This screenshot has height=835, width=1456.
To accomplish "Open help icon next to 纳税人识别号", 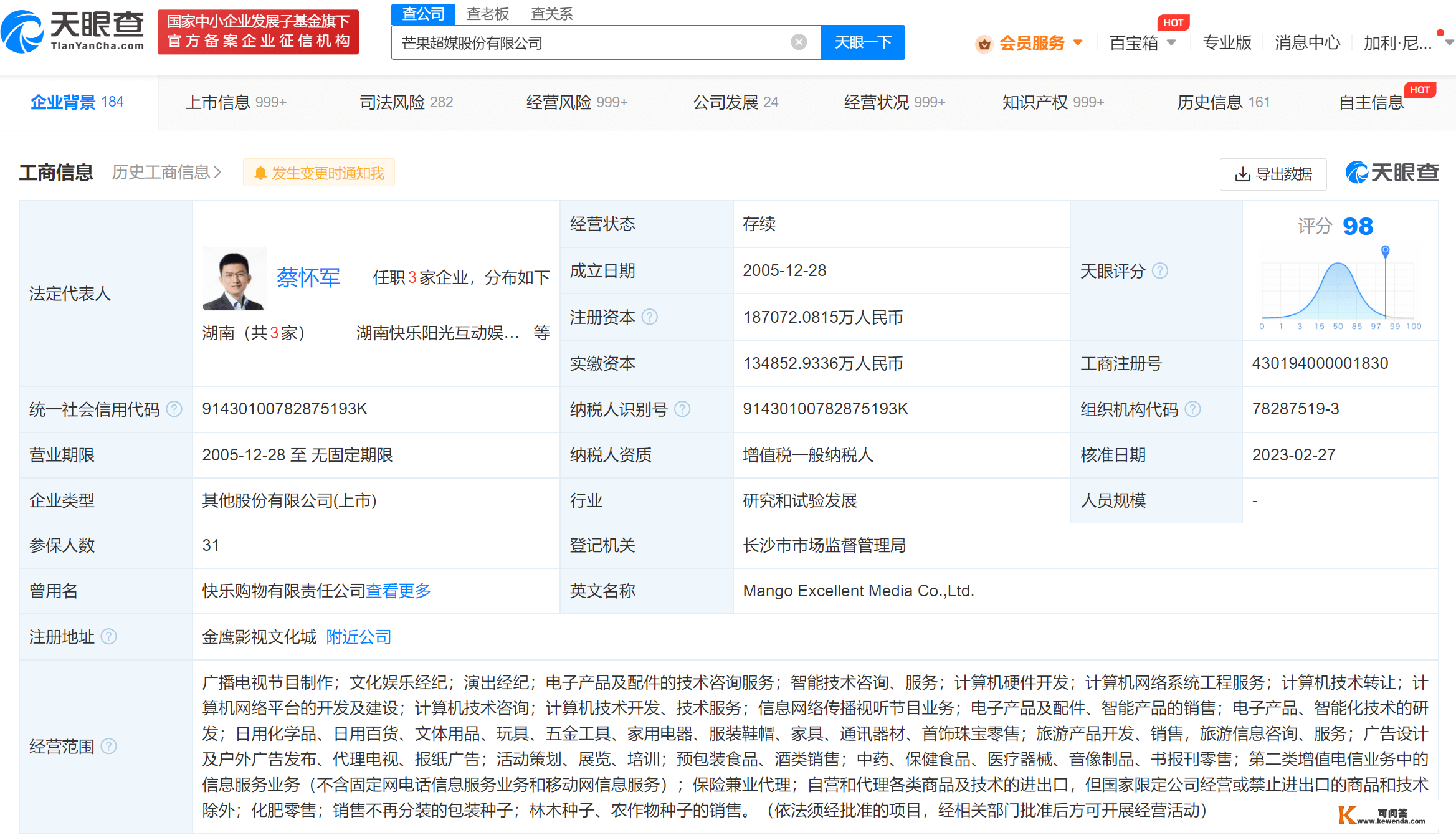I will tap(683, 409).
